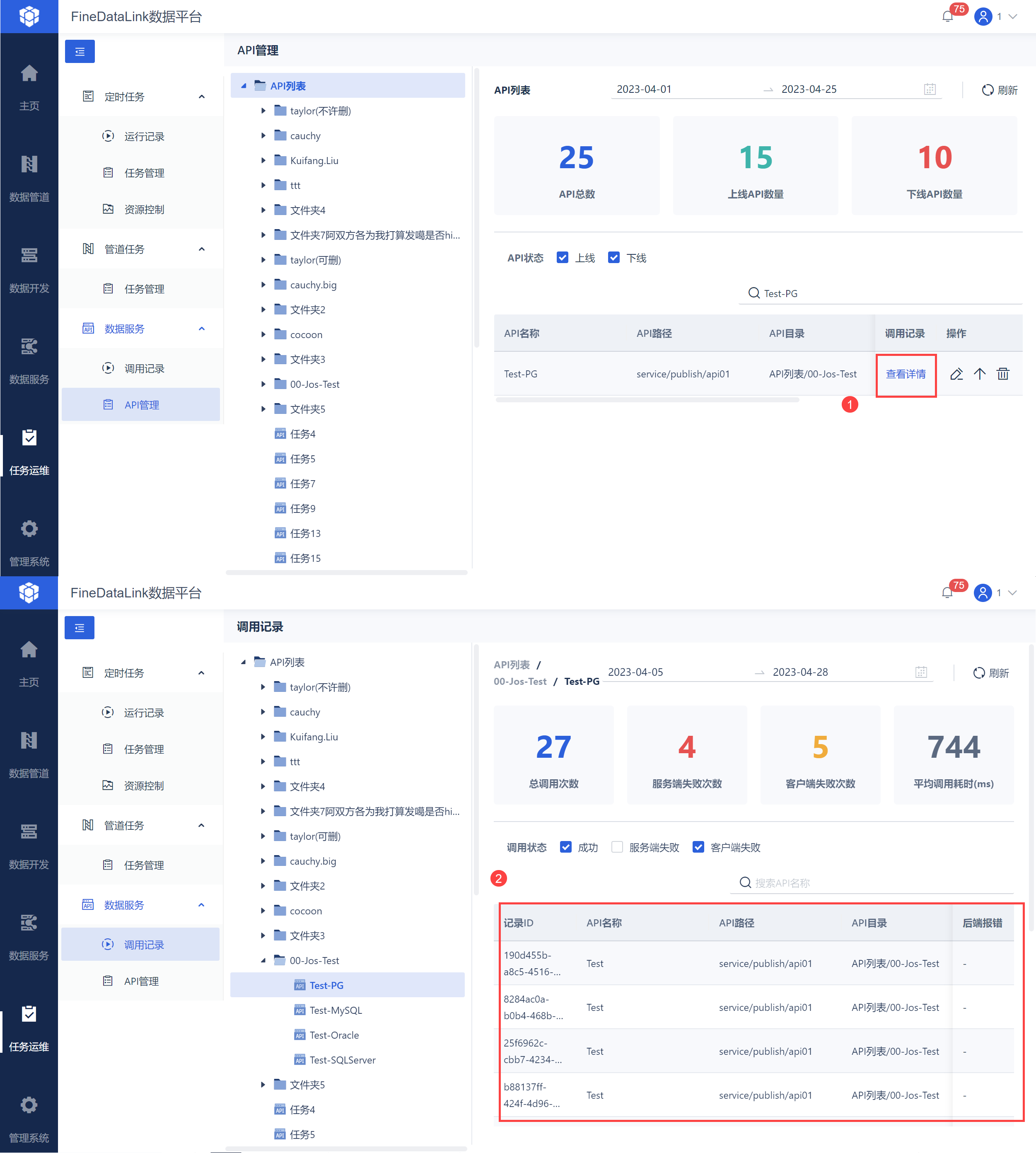Click the edit pencil icon for Test-PG row
Image resolution: width=1036 pixels, height=1153 pixels.
[956, 374]
